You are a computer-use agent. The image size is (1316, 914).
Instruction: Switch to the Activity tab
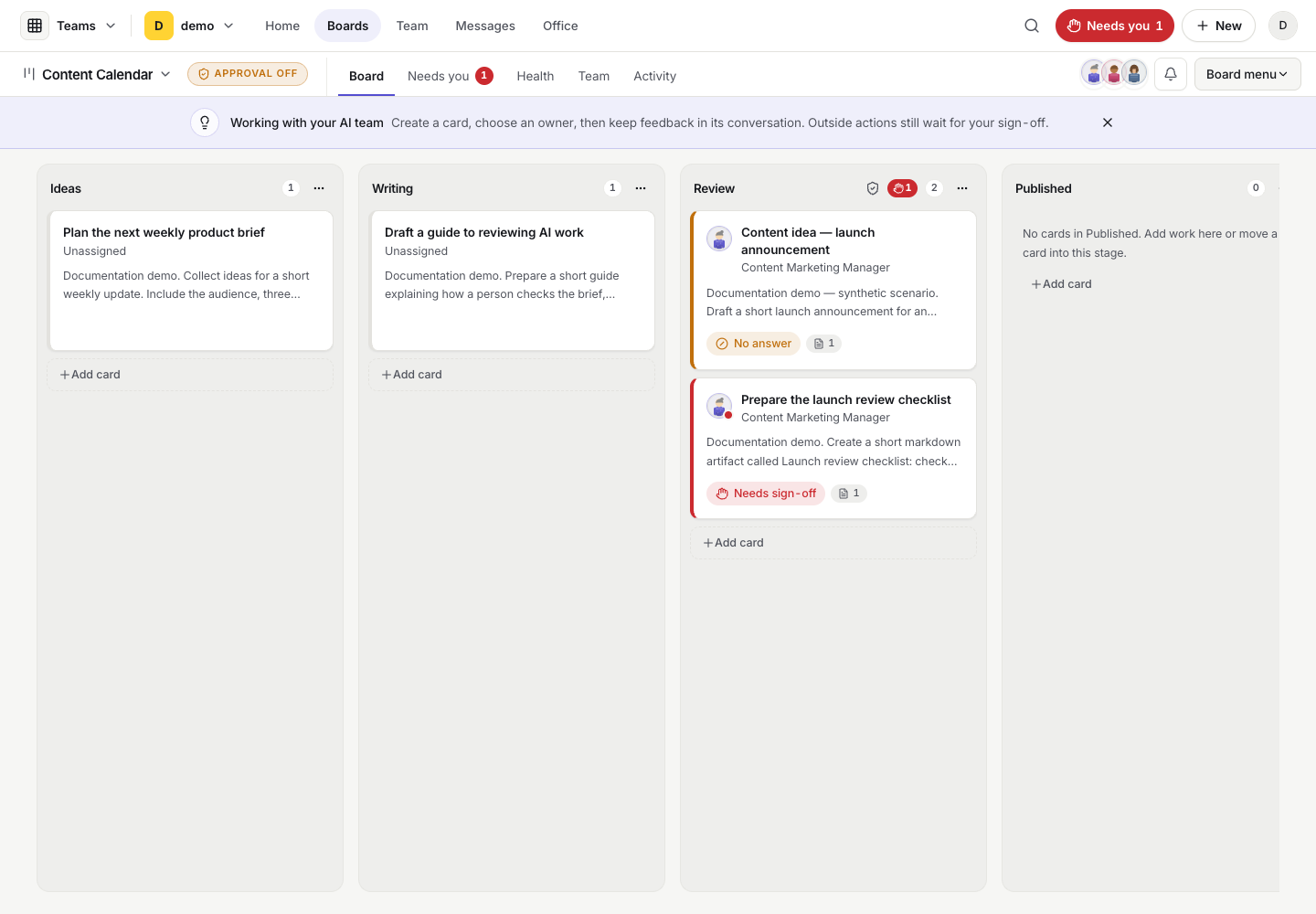[655, 76]
